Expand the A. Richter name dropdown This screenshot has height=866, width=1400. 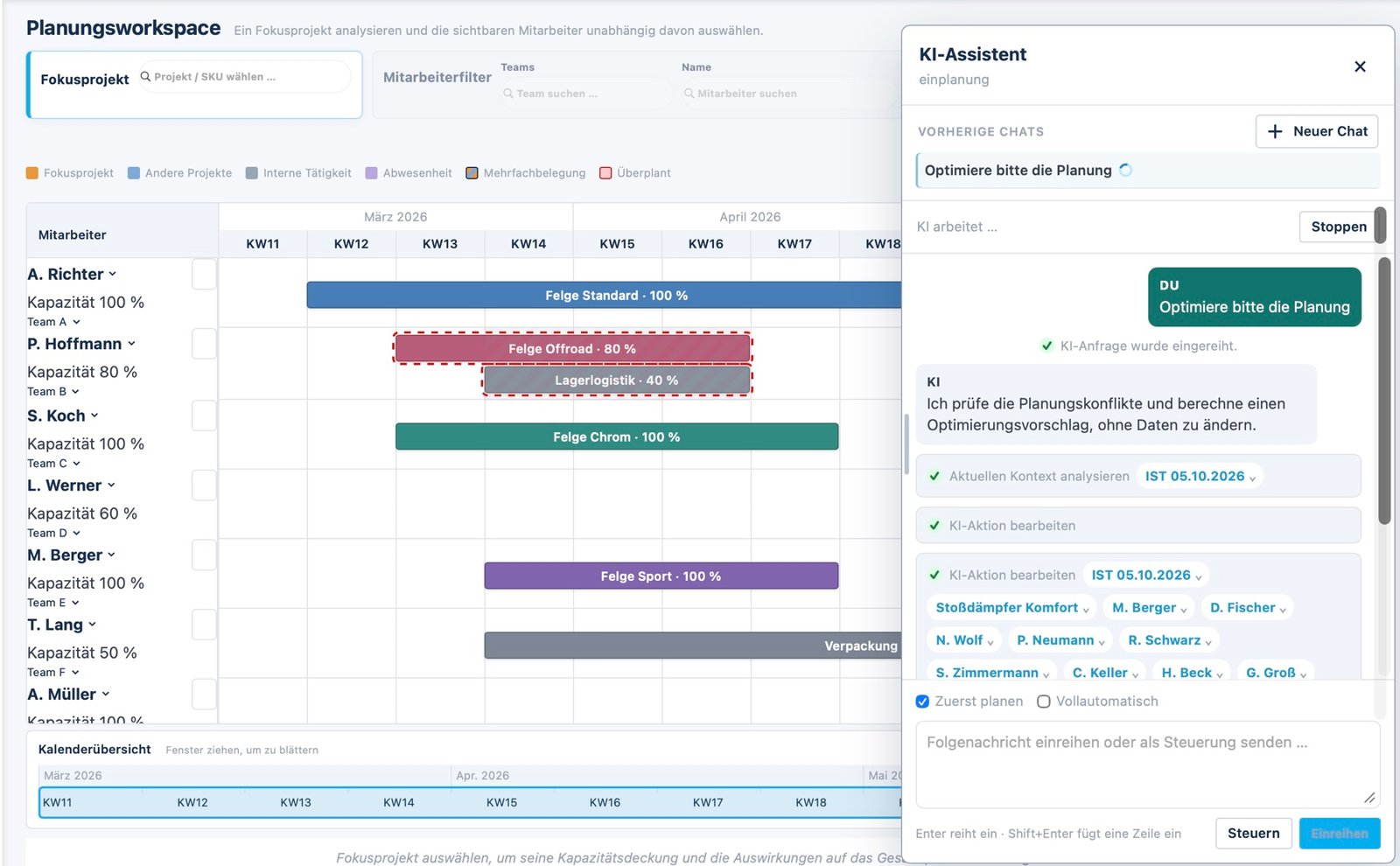(112, 274)
